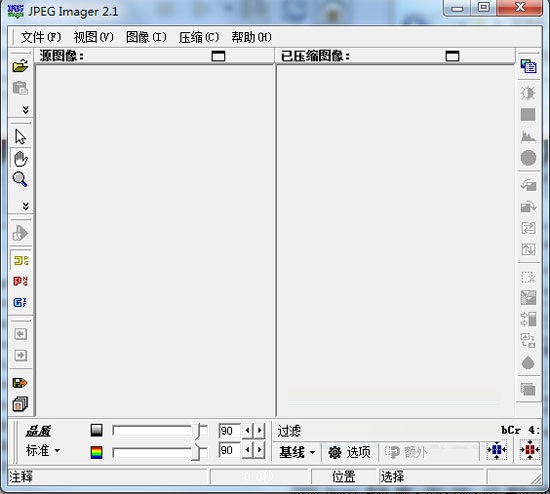Click the gray circle icon in right toolbar
550x494 pixels.
tap(528, 158)
